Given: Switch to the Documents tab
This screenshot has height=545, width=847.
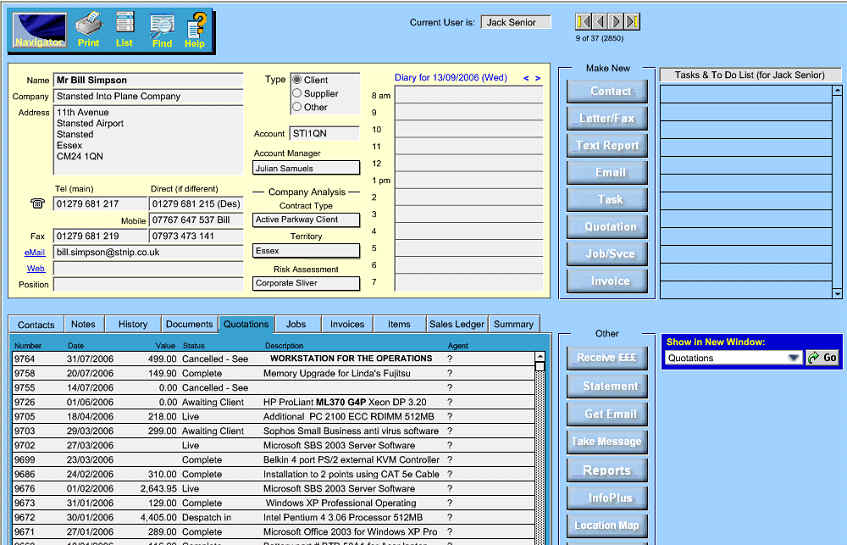Looking at the screenshot, I should 190,324.
